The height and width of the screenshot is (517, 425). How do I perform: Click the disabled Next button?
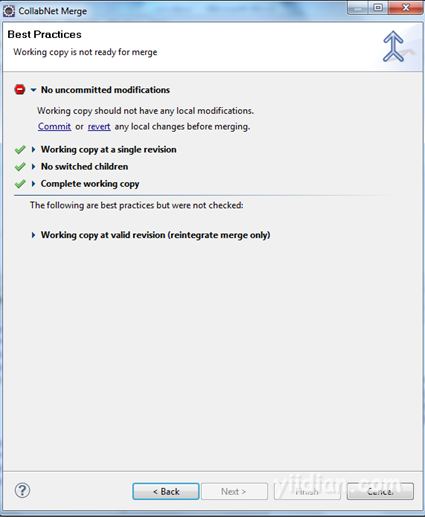pyautogui.click(x=234, y=491)
